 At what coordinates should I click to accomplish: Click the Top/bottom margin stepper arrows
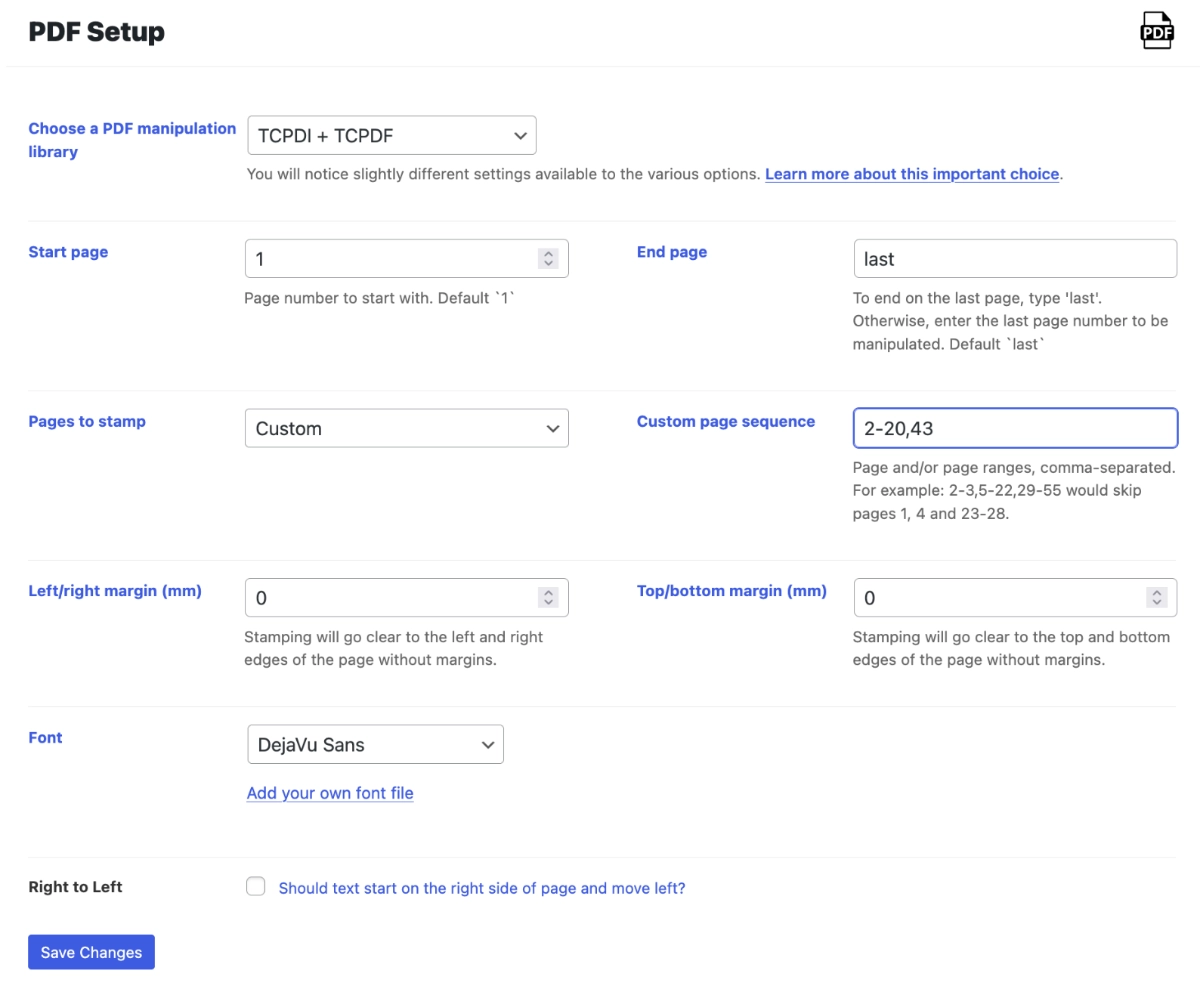click(x=1157, y=598)
